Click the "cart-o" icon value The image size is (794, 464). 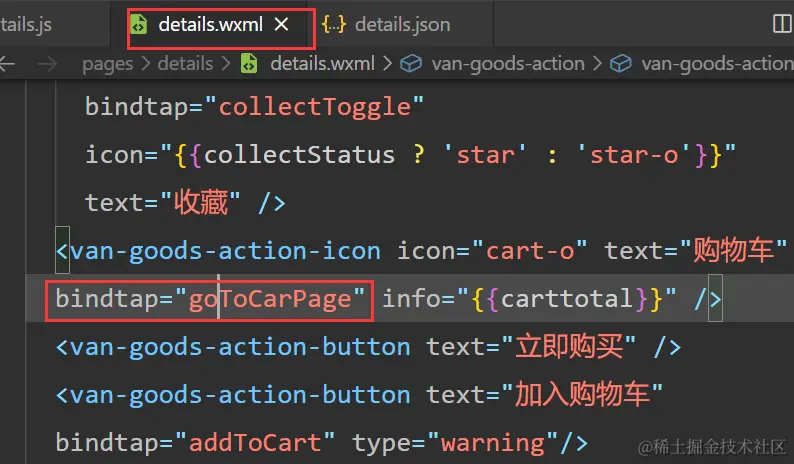click(x=529, y=251)
